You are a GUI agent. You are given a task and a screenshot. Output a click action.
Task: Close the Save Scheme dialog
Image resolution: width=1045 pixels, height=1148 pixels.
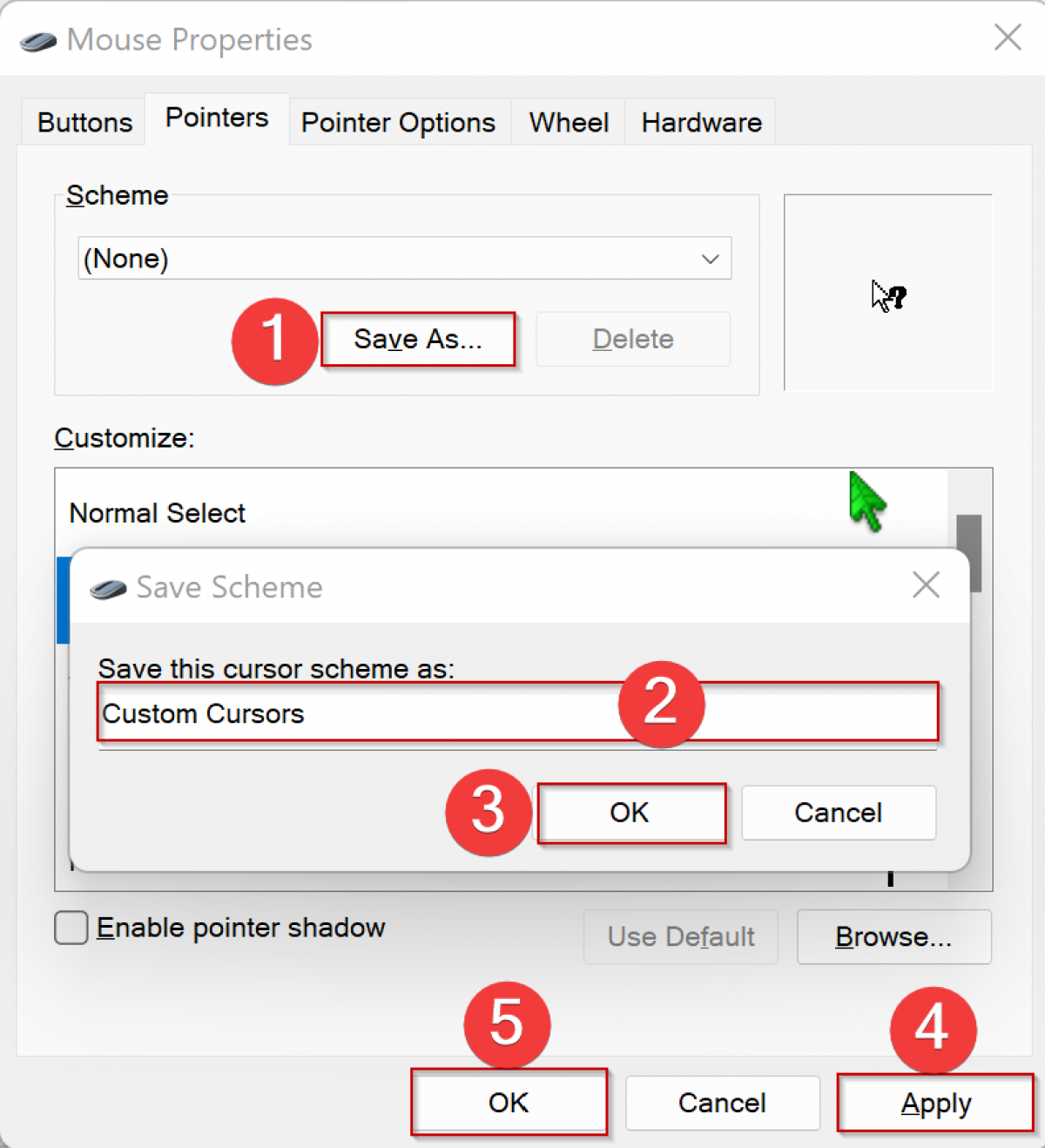coord(926,585)
